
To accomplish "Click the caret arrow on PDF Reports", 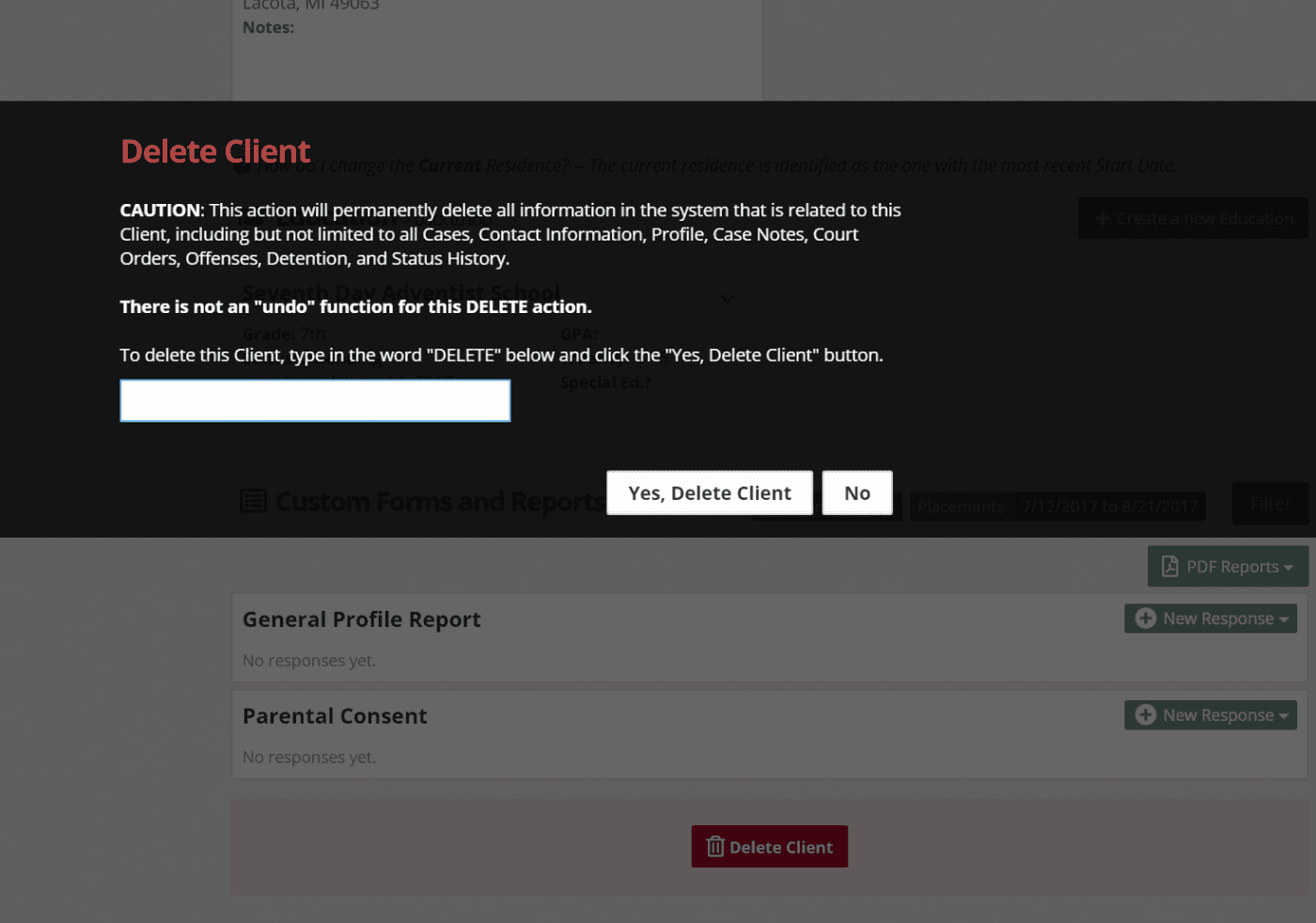I will pos(1289,568).
